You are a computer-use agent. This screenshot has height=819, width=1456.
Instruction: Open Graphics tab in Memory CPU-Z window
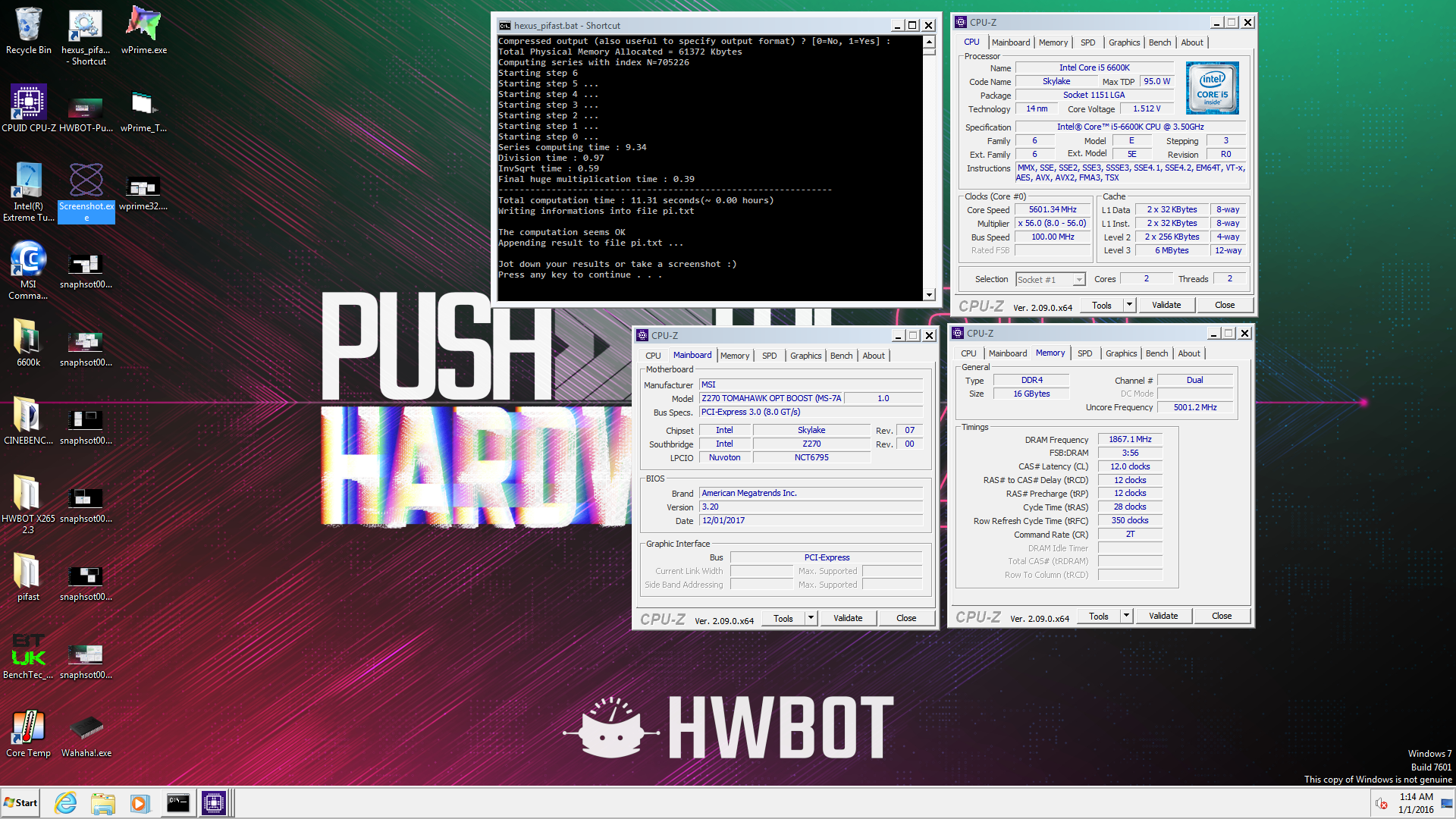[1121, 353]
